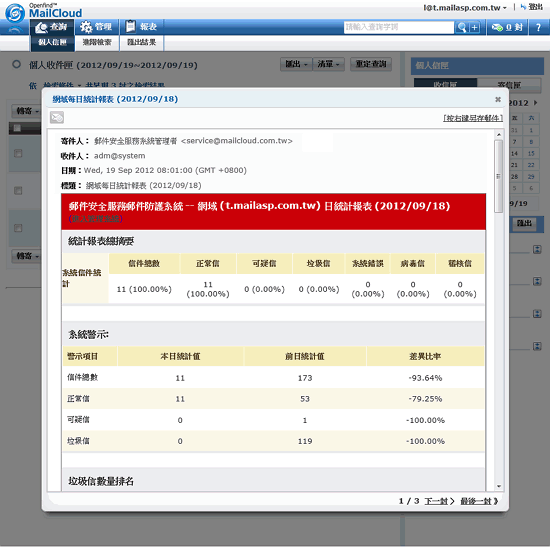
Task: Open the 查詢 (query) main tab
Action: [x=52, y=27]
